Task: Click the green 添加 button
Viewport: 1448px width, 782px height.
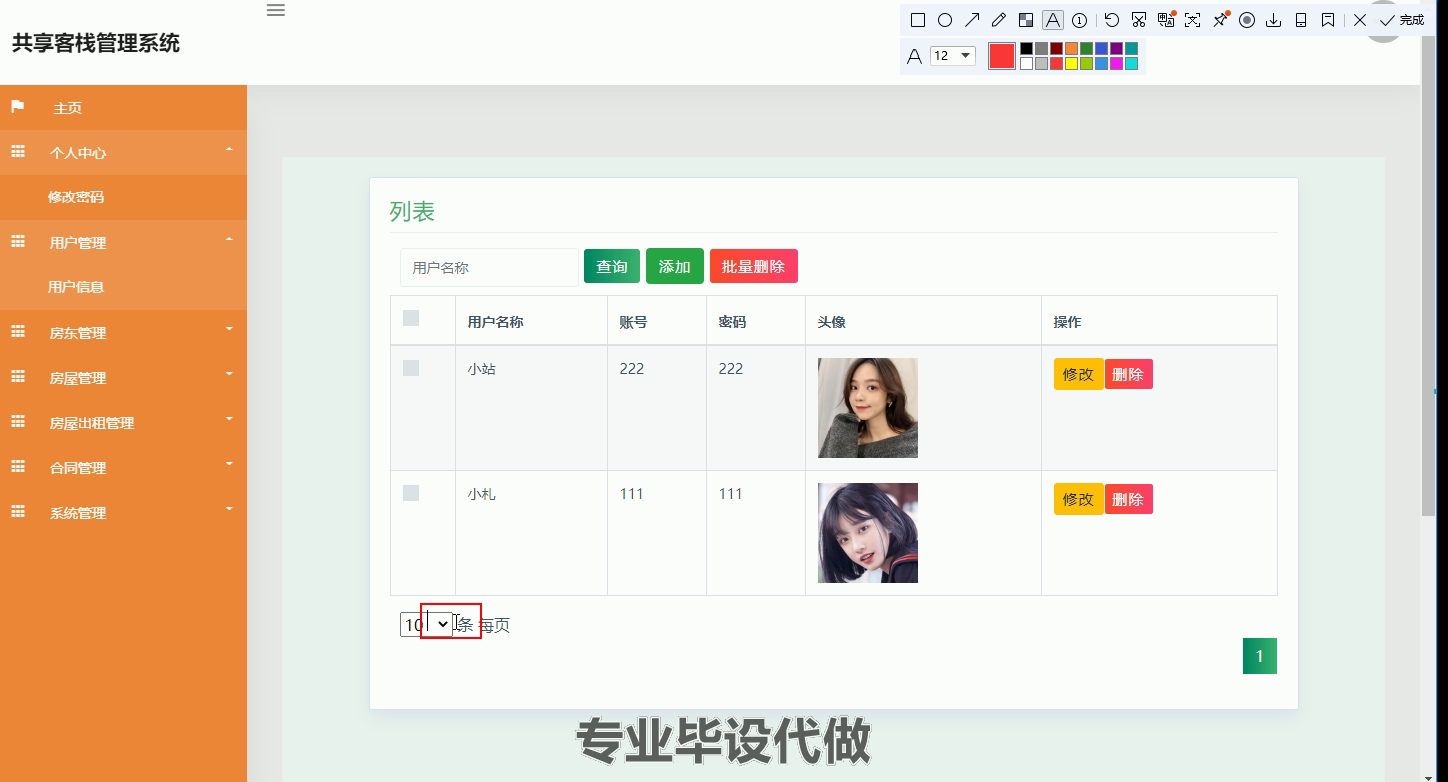Action: (675, 266)
